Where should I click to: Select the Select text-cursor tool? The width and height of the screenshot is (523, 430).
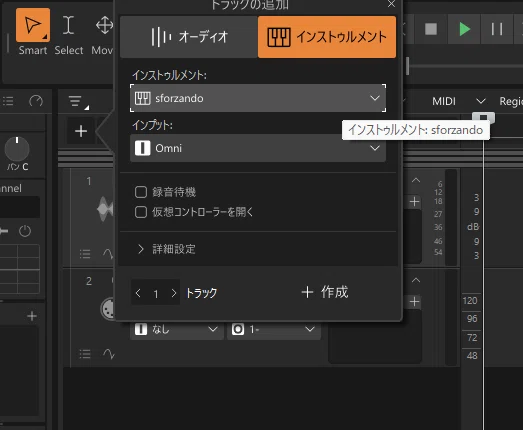68,25
